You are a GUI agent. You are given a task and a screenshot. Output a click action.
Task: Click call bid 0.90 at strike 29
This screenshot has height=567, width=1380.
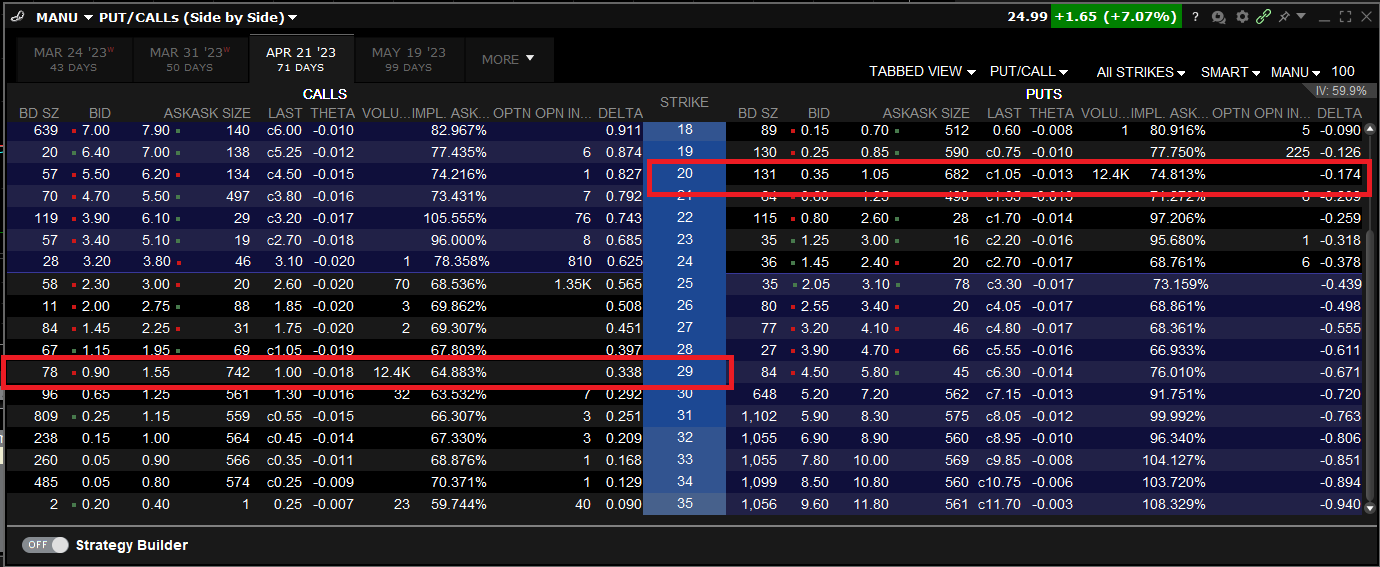[x=96, y=371]
